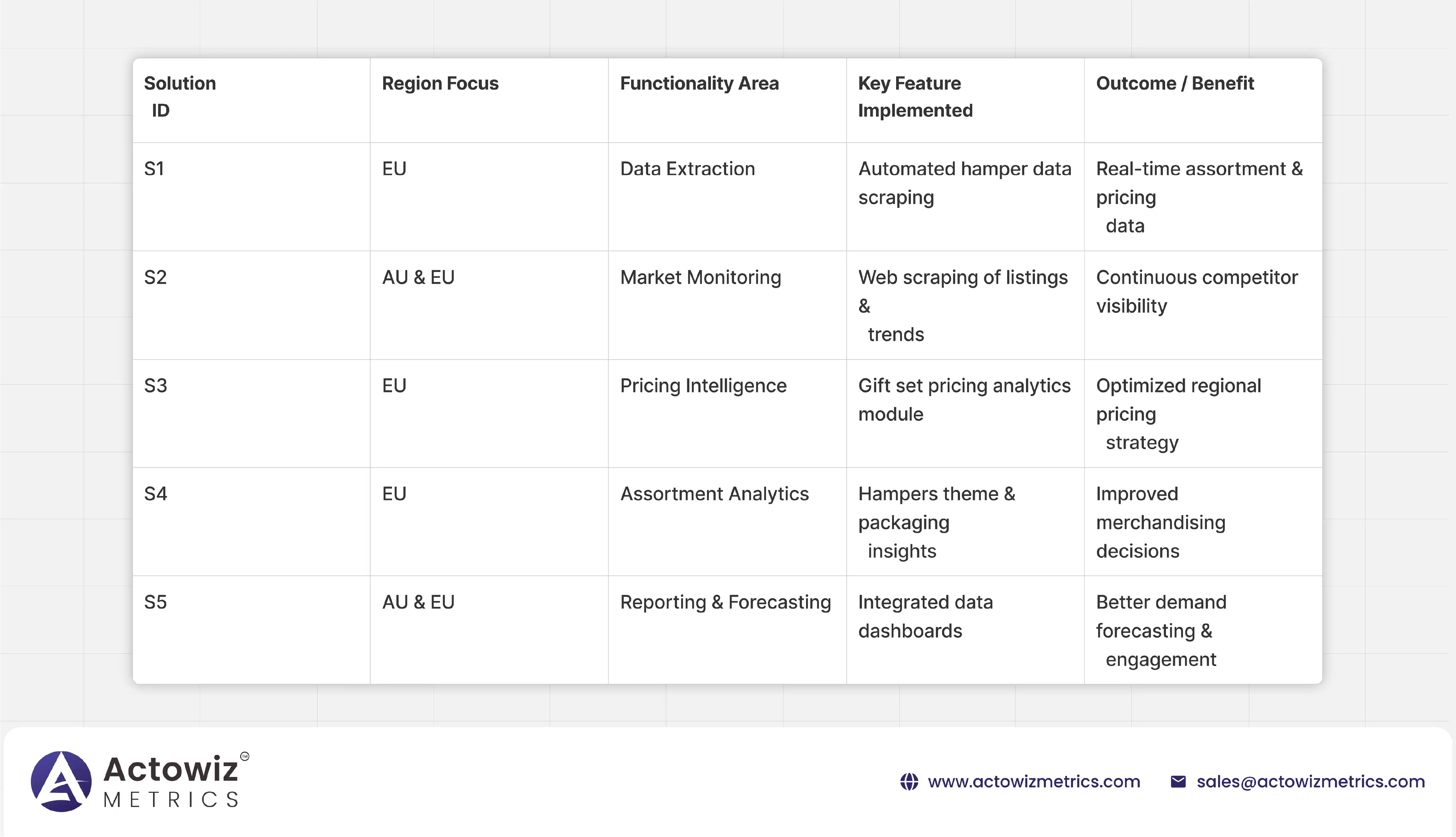This screenshot has height=837, width=1456.
Task: Open the www.actowizmetrics.com link
Action: coord(1033,782)
